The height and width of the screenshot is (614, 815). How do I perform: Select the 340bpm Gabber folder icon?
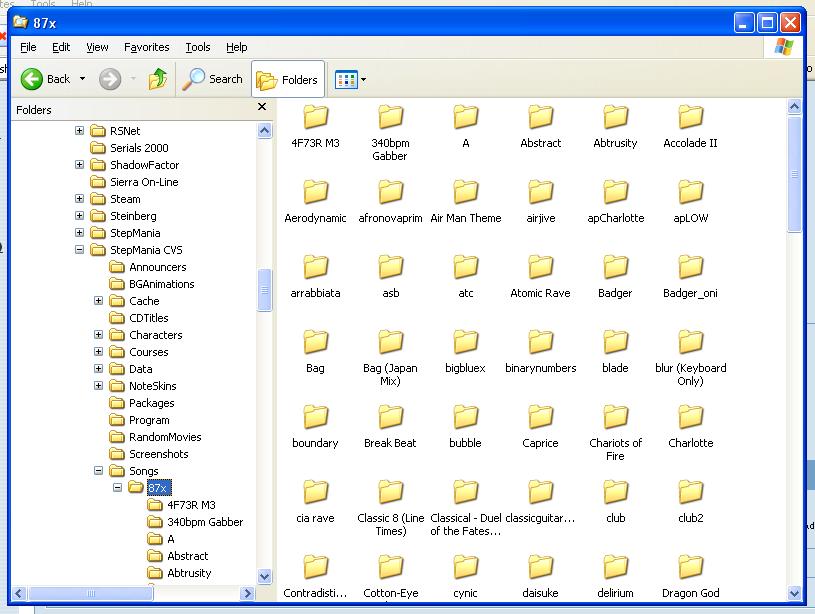tap(390, 117)
